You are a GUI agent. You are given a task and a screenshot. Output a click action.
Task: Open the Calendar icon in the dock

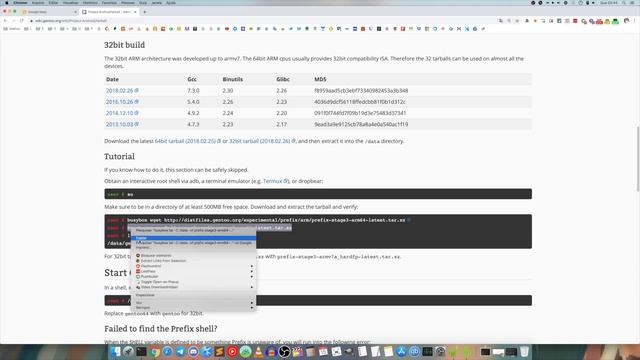(323, 351)
